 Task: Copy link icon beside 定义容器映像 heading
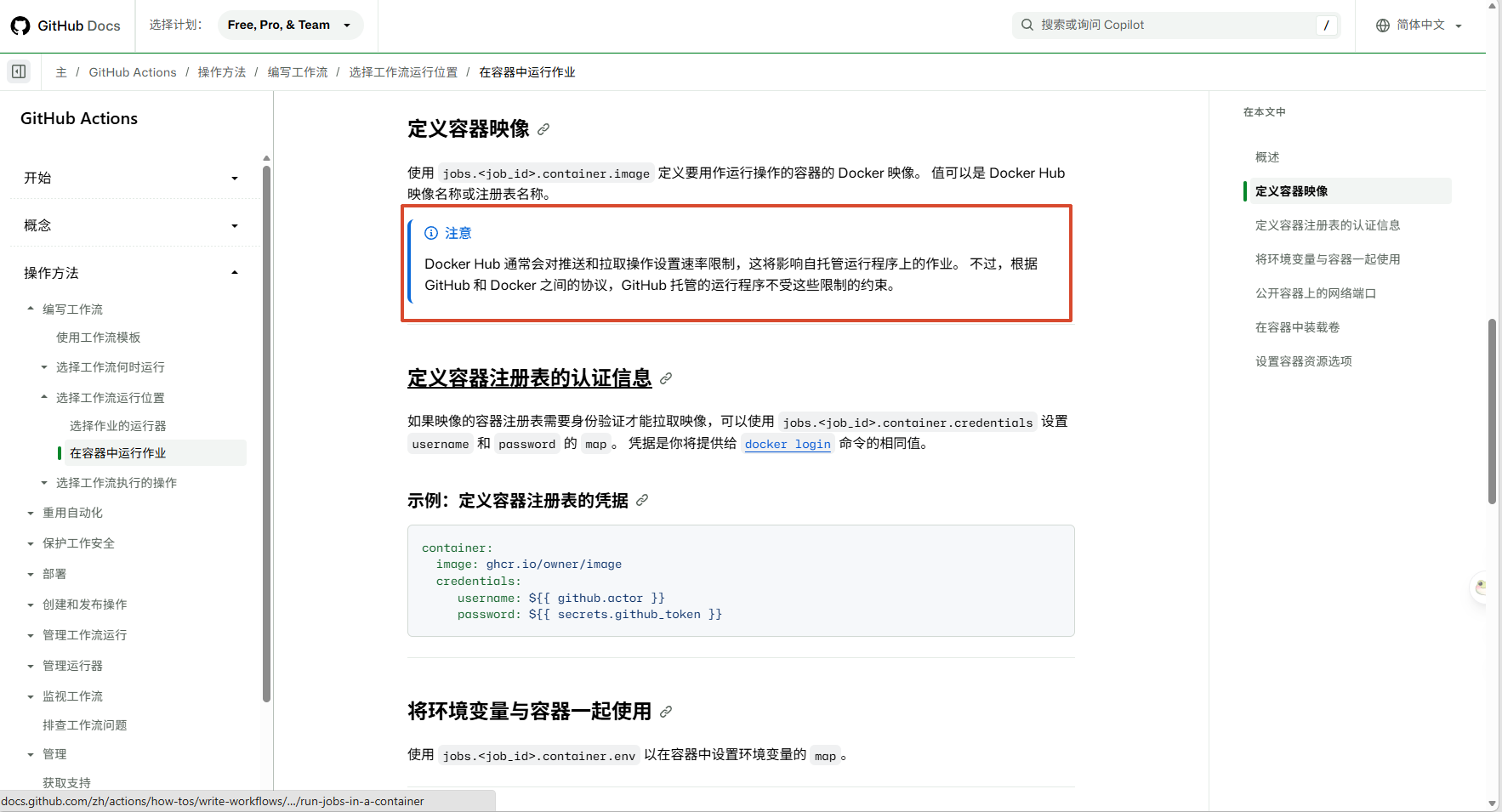tap(543, 129)
